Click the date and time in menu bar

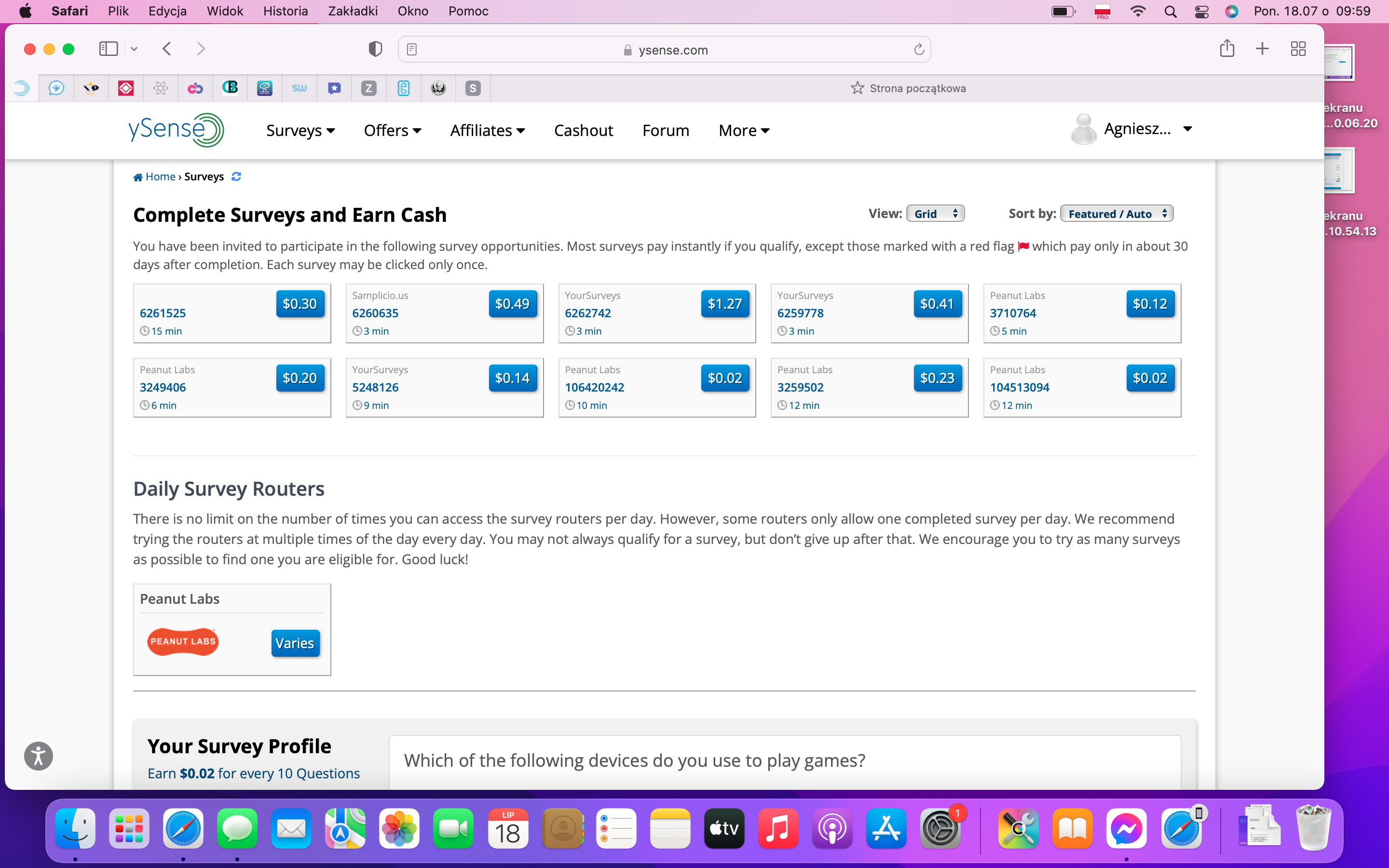1312,11
